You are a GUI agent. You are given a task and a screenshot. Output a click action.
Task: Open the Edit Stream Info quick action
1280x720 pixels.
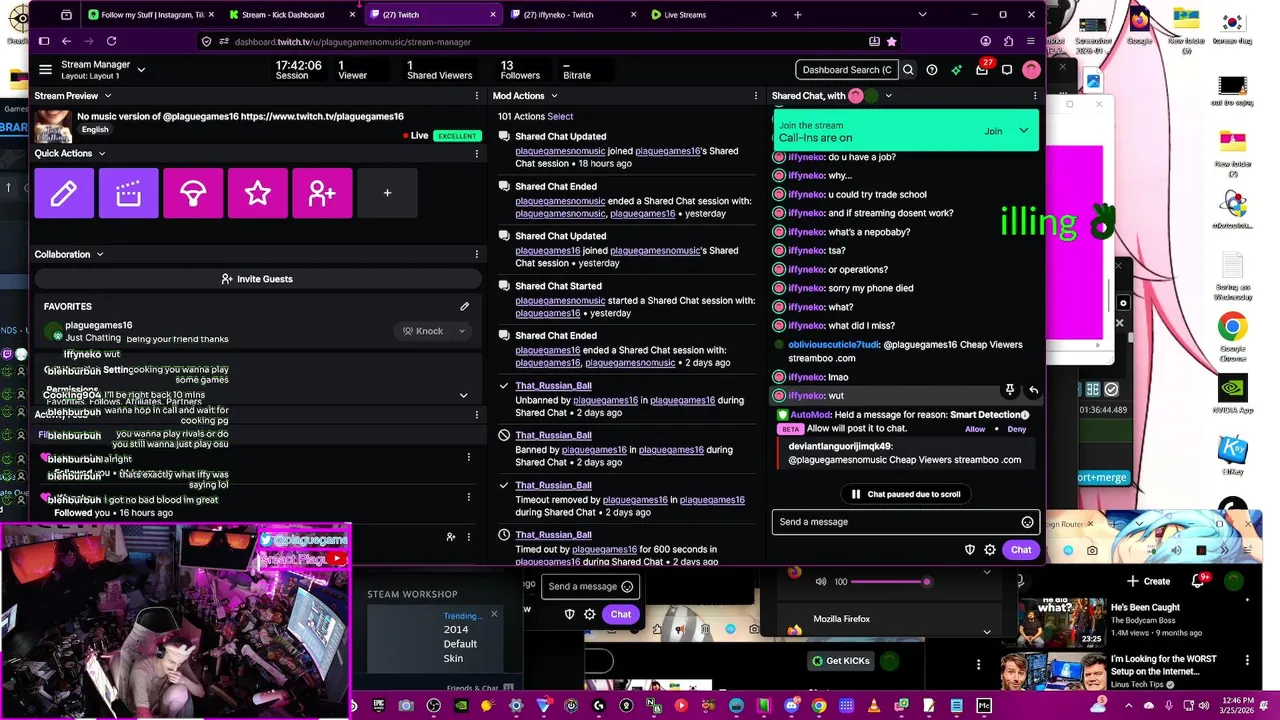(x=64, y=193)
